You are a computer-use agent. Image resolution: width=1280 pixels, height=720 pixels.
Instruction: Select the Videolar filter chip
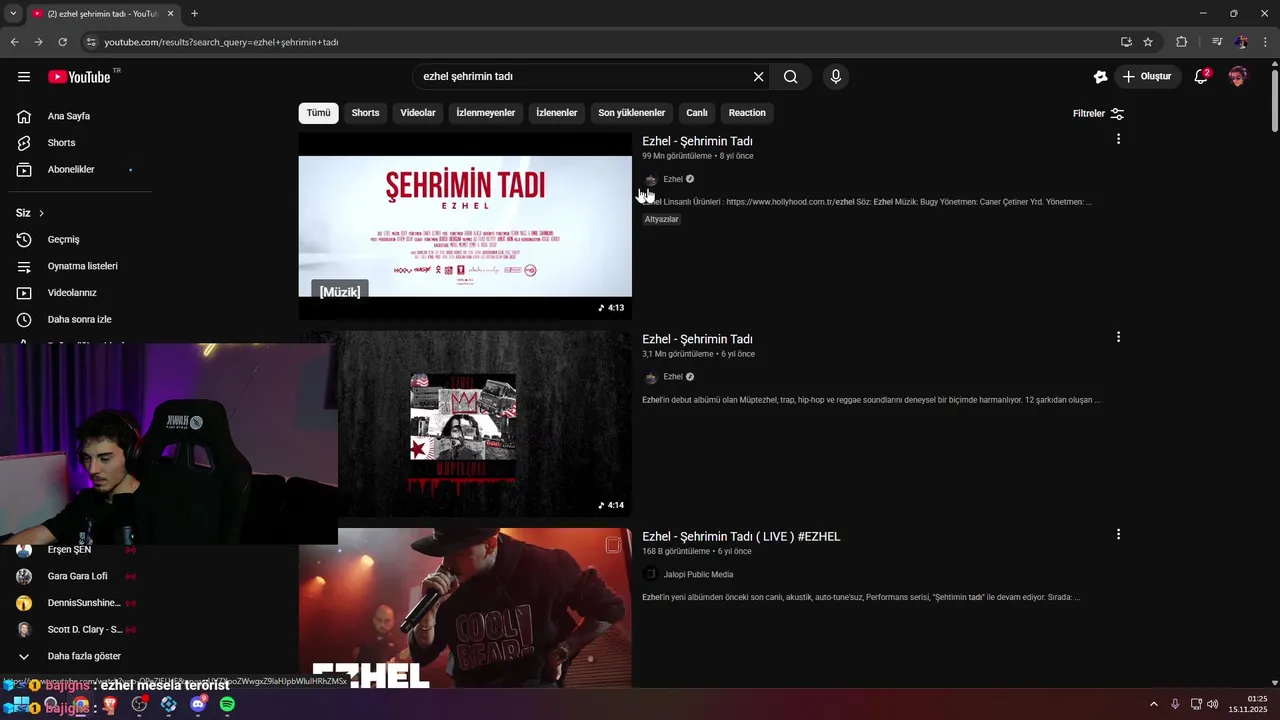[418, 113]
